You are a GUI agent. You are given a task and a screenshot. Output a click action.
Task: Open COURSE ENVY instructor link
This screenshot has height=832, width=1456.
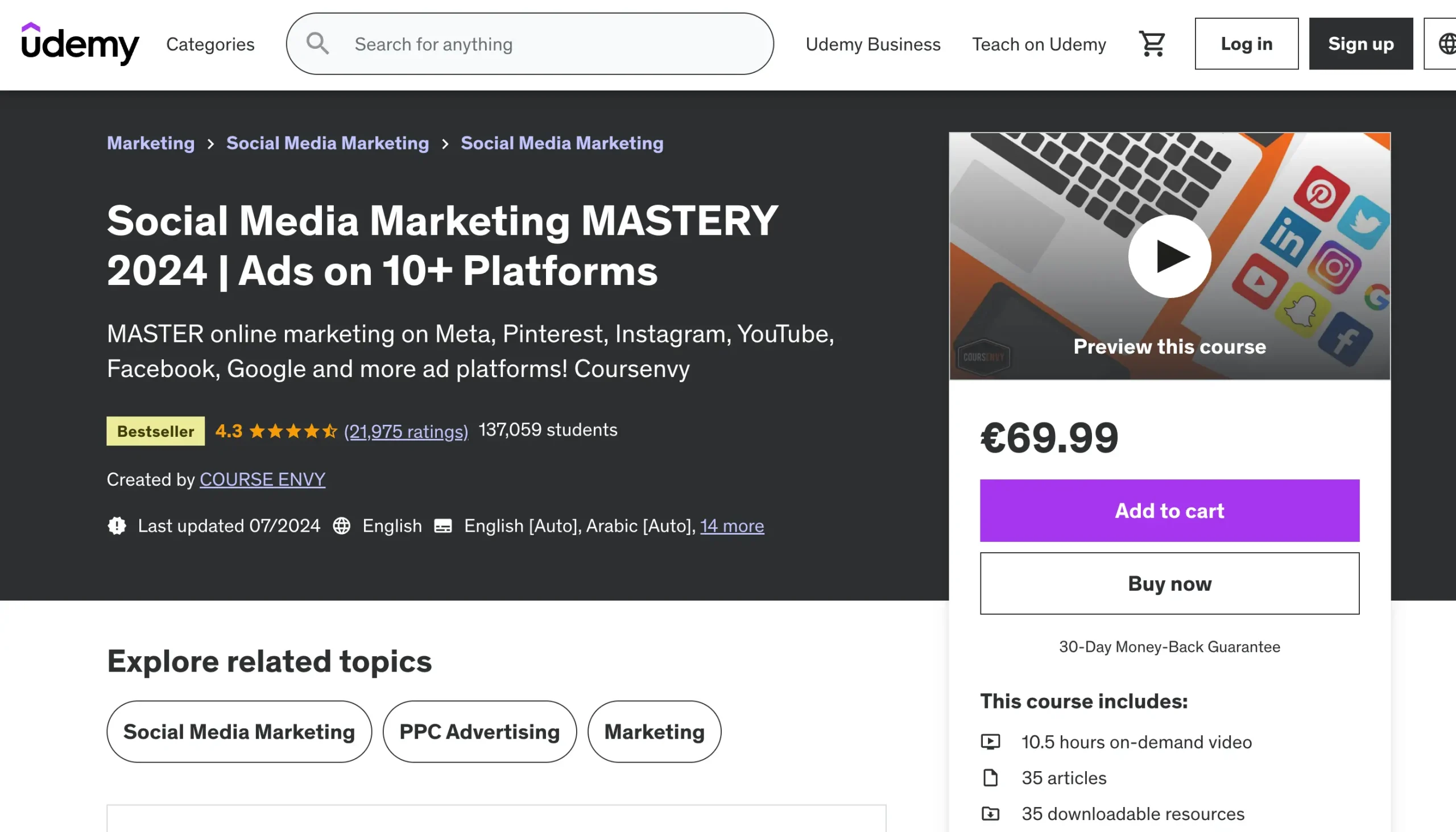tap(262, 479)
